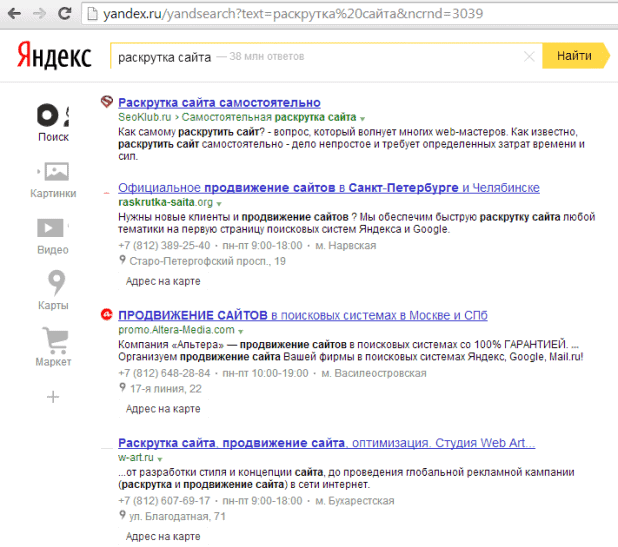Image resolution: width=618 pixels, height=547 pixels.
Task: Click the м. Бухарестская metro label
Action: pyautogui.click(x=355, y=501)
